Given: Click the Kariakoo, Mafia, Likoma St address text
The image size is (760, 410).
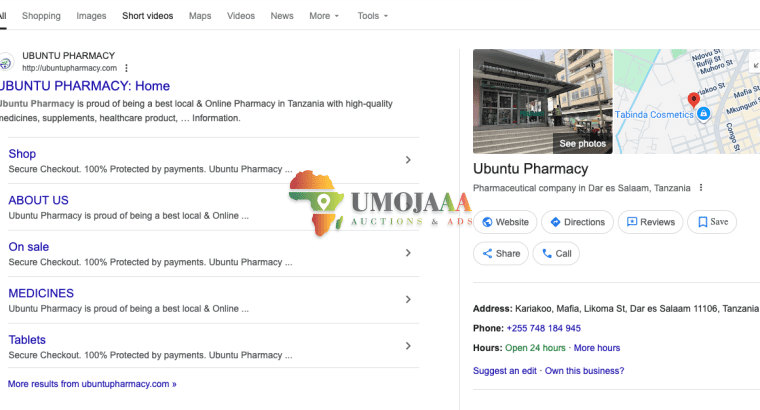Looking at the screenshot, I should click(636, 308).
